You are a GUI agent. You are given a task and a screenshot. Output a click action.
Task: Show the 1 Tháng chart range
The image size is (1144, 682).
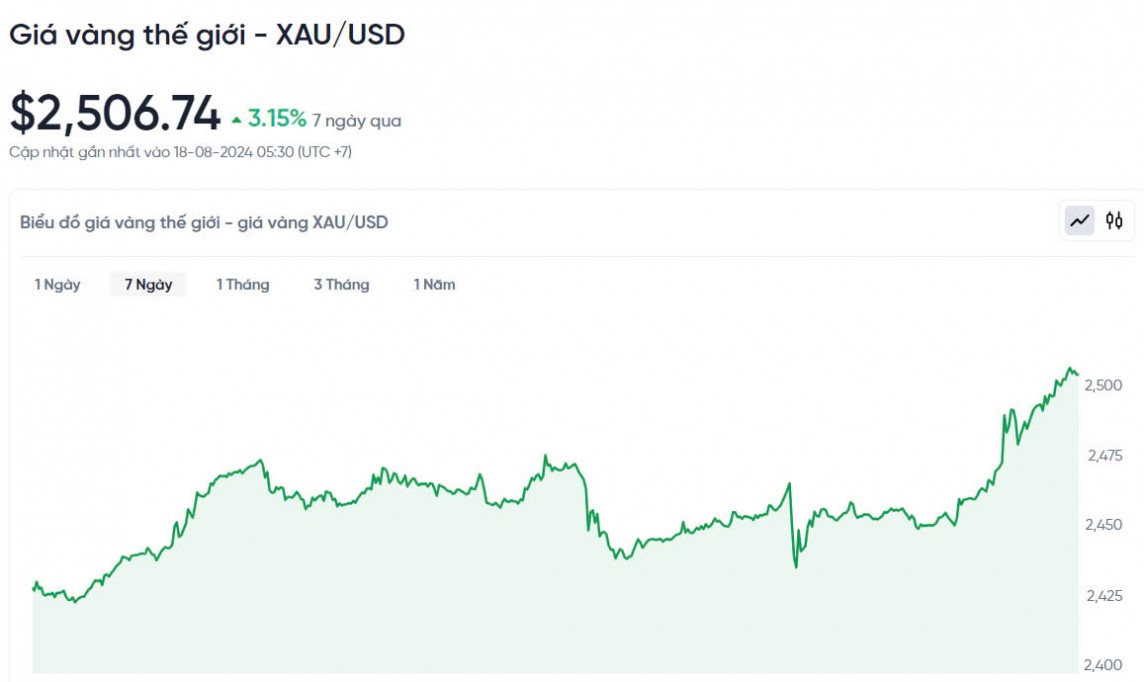pyautogui.click(x=243, y=285)
